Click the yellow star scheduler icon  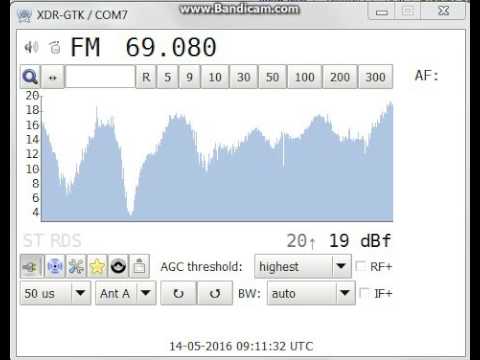pos(97,266)
